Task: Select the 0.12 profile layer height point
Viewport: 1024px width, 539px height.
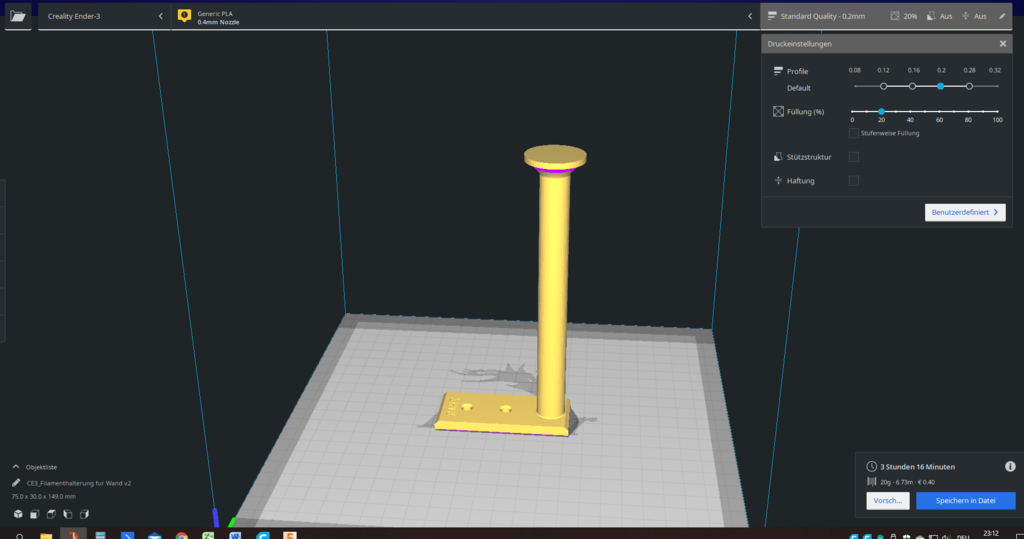Action: 884,87
